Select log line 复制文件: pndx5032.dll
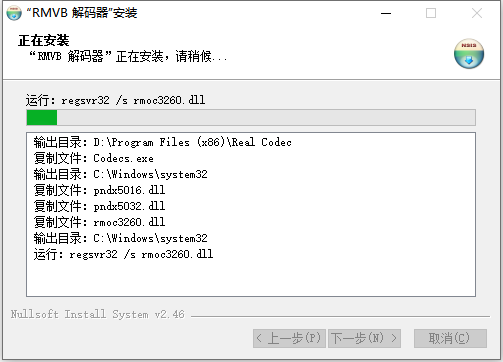503x362 pixels. [x=99, y=206]
